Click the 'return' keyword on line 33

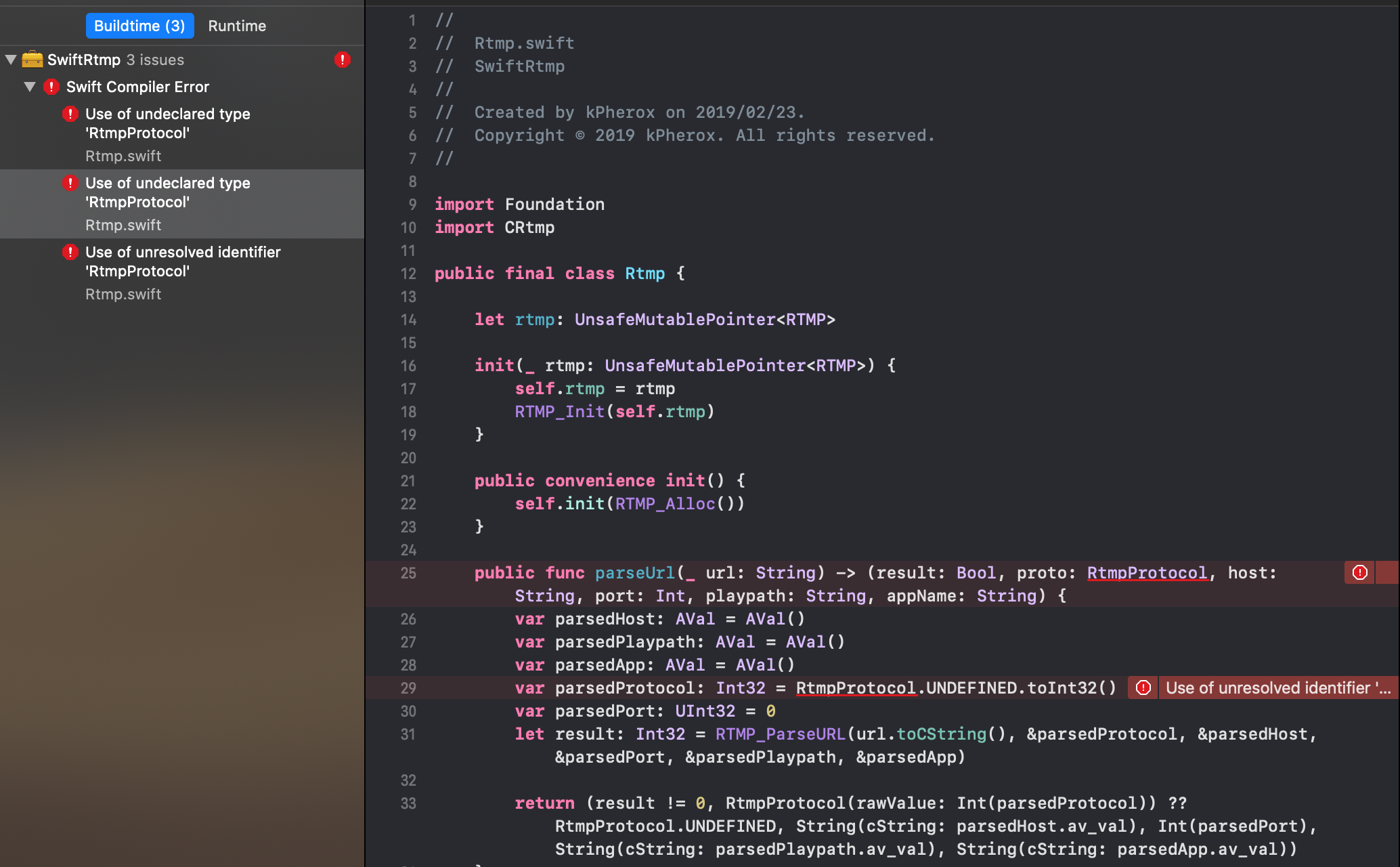point(544,803)
